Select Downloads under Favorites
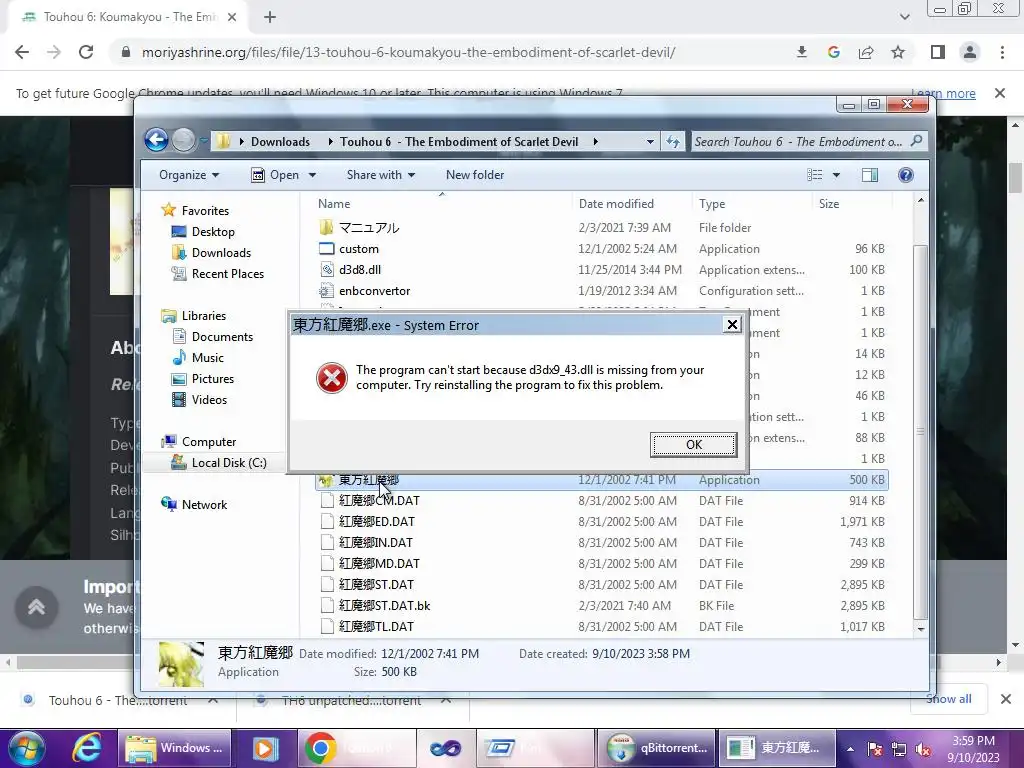The width and height of the screenshot is (1024, 768). (221, 253)
